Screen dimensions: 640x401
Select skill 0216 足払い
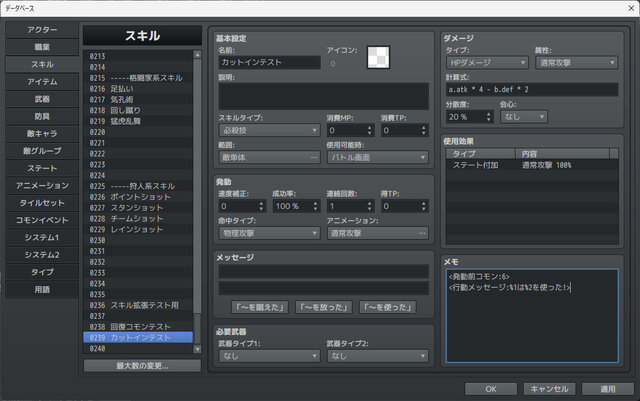(x=138, y=89)
